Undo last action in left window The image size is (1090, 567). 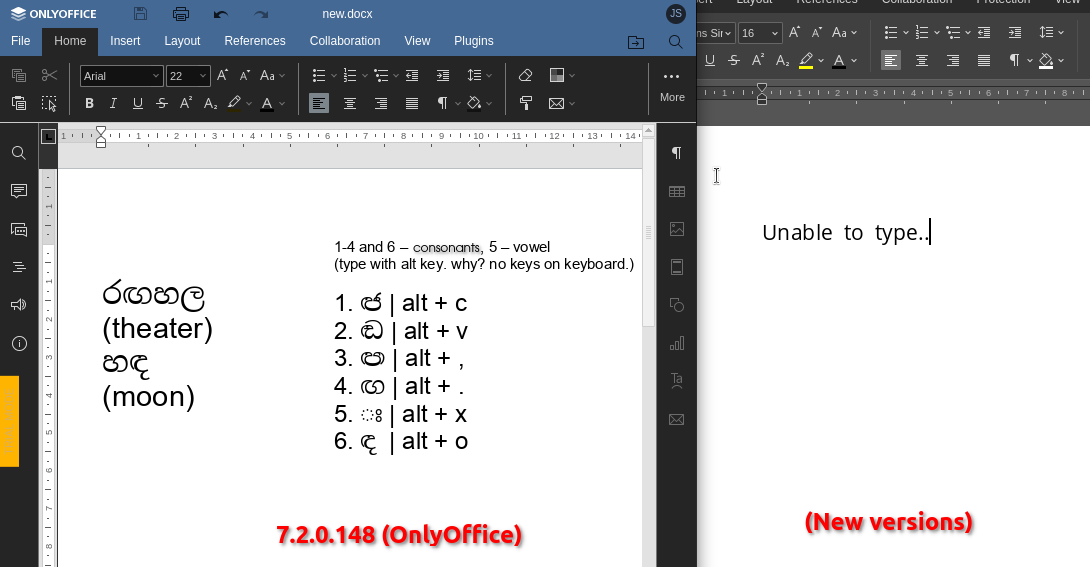(221, 14)
